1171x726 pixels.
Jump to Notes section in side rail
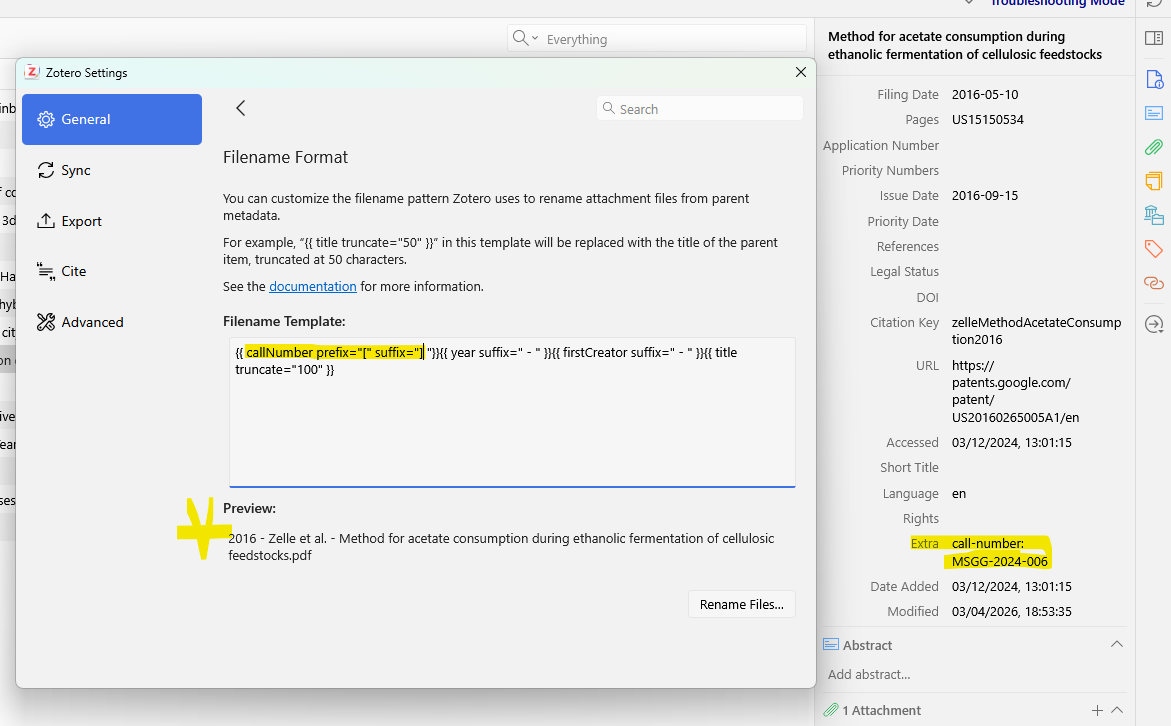(1154, 181)
